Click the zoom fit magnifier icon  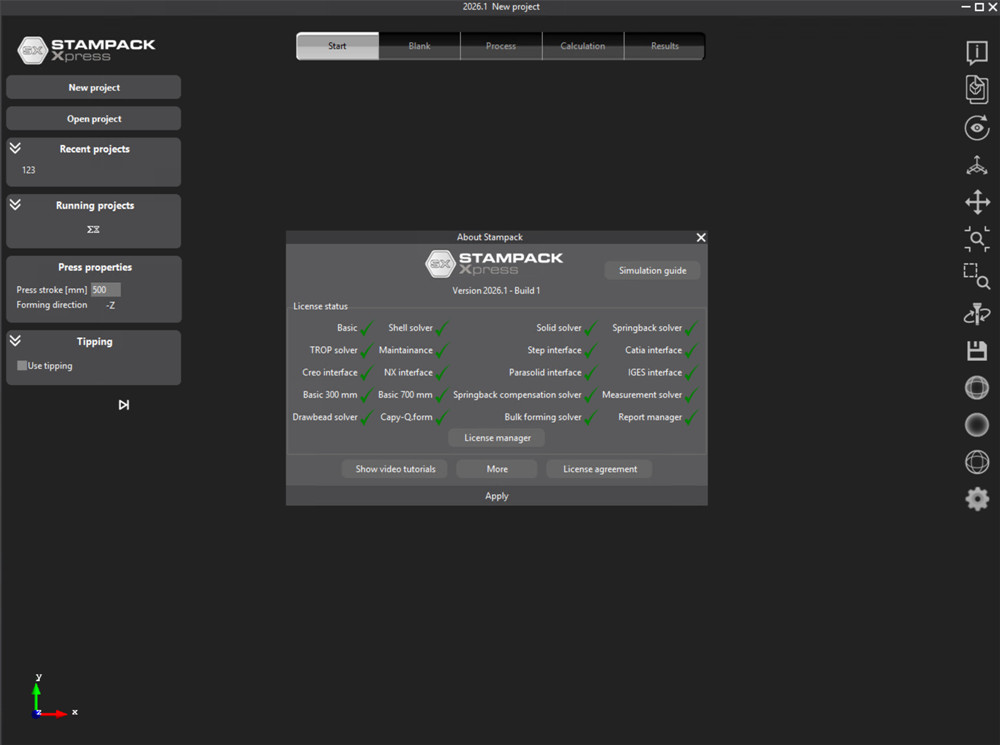[976, 239]
